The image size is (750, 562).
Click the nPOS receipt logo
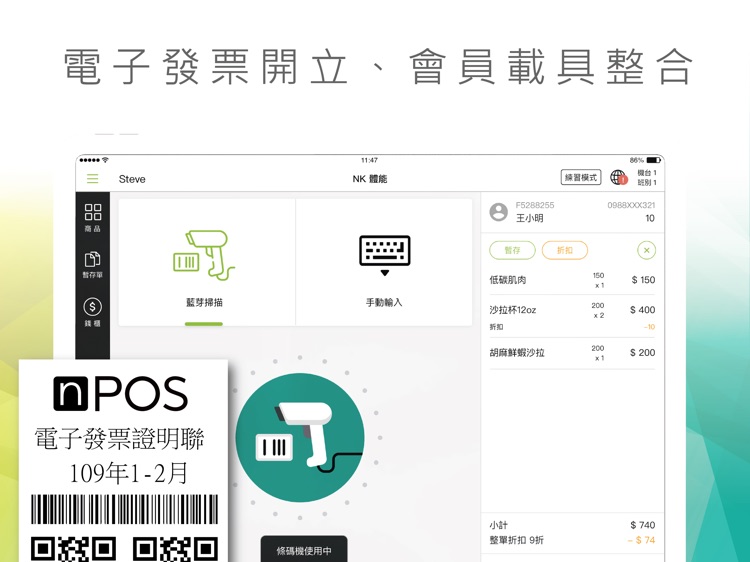point(121,394)
